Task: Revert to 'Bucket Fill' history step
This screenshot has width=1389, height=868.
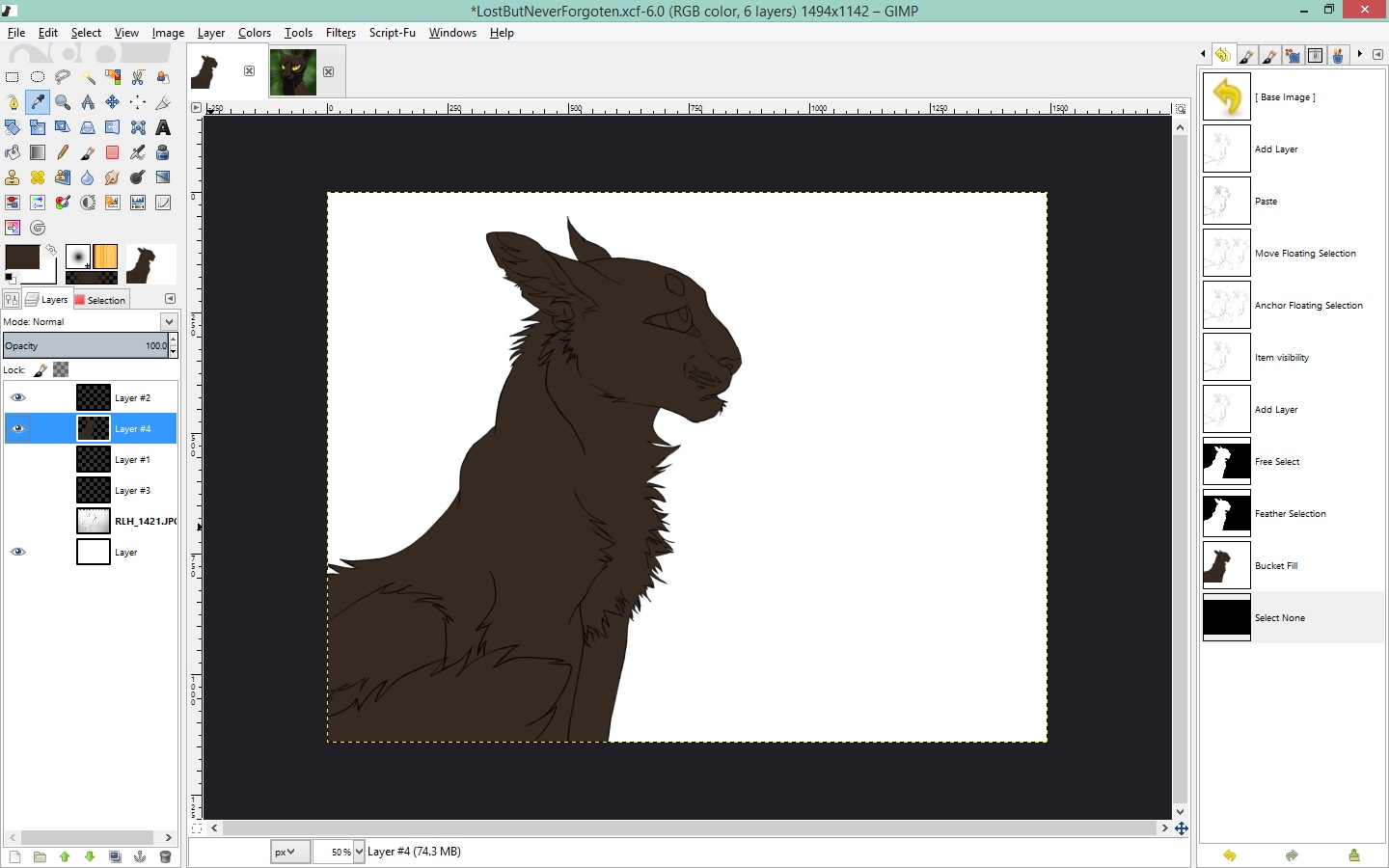Action: pyautogui.click(x=1293, y=566)
